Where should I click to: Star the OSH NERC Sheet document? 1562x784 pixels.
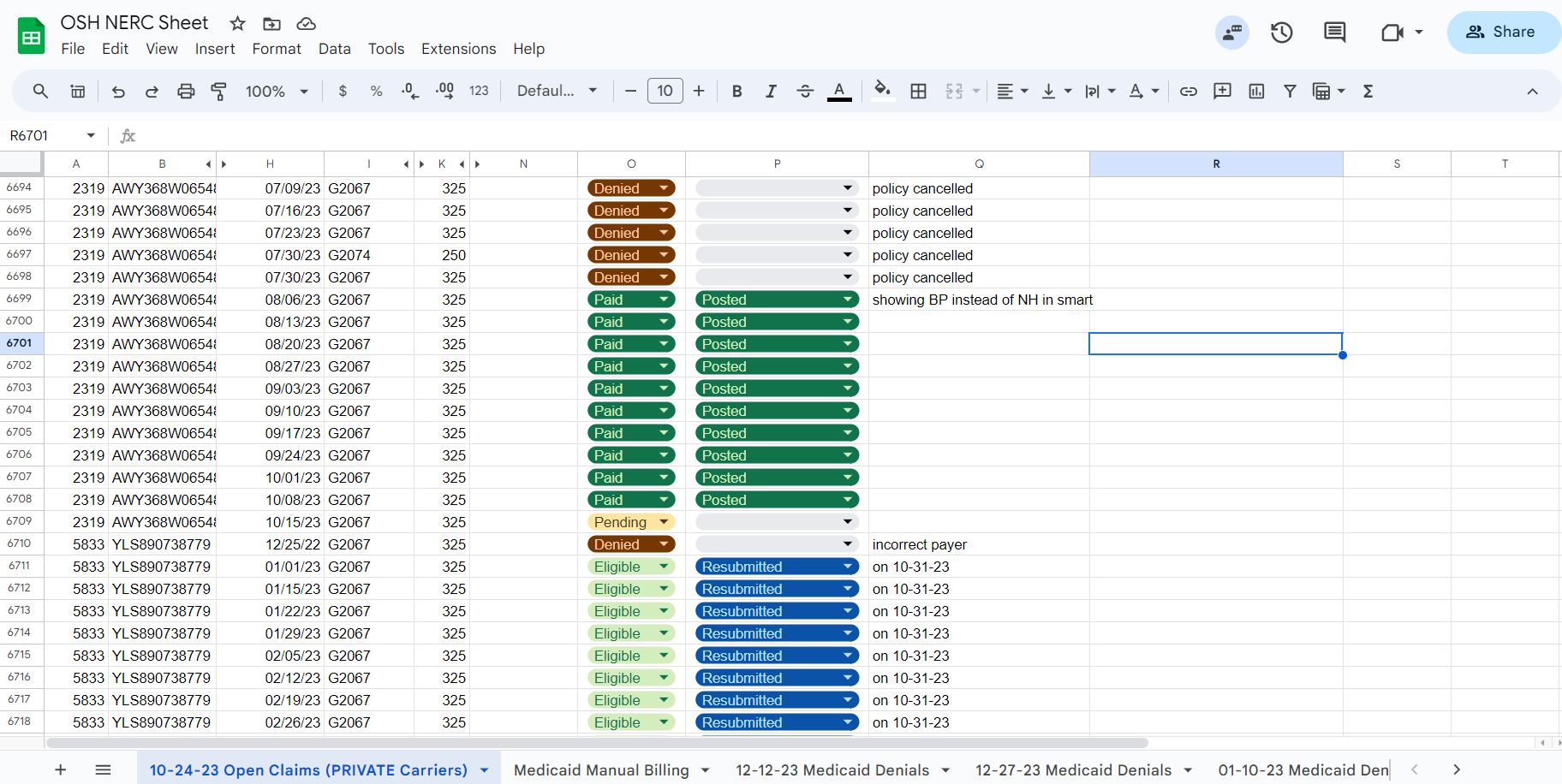tap(238, 23)
